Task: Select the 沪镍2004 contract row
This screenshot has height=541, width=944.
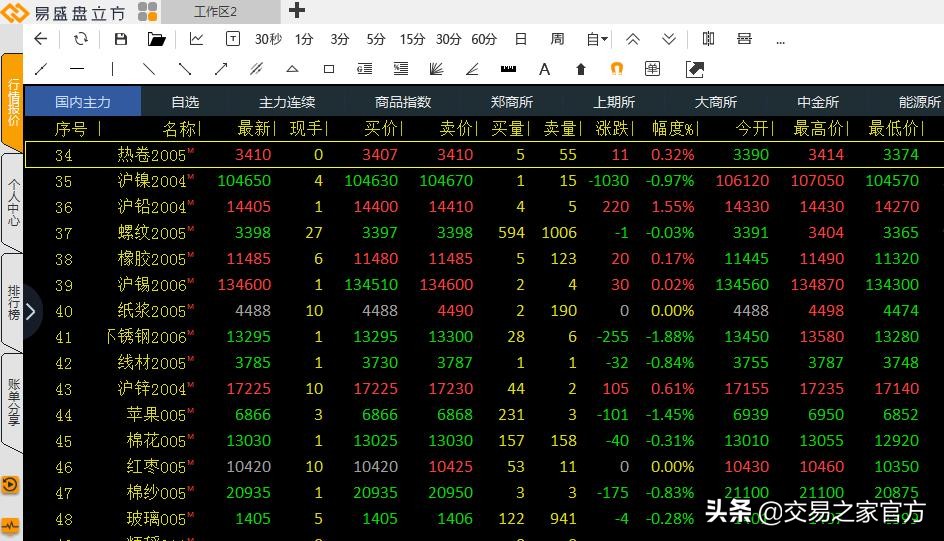Action: (x=484, y=181)
